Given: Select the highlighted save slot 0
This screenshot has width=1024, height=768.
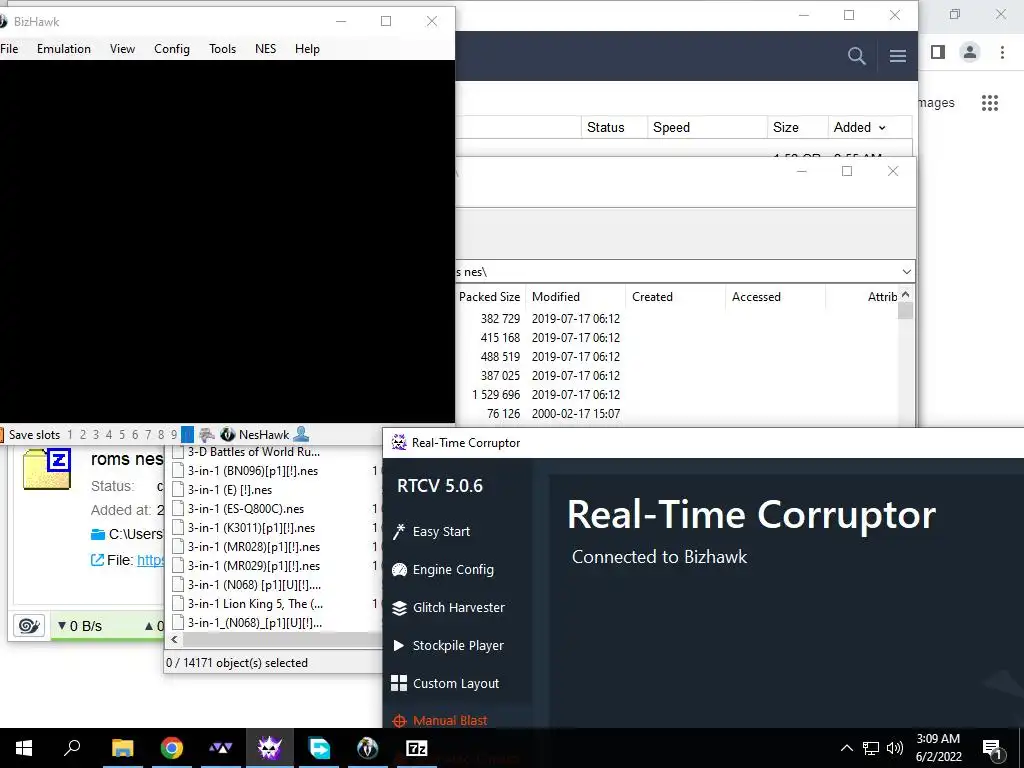Looking at the screenshot, I should (187, 435).
